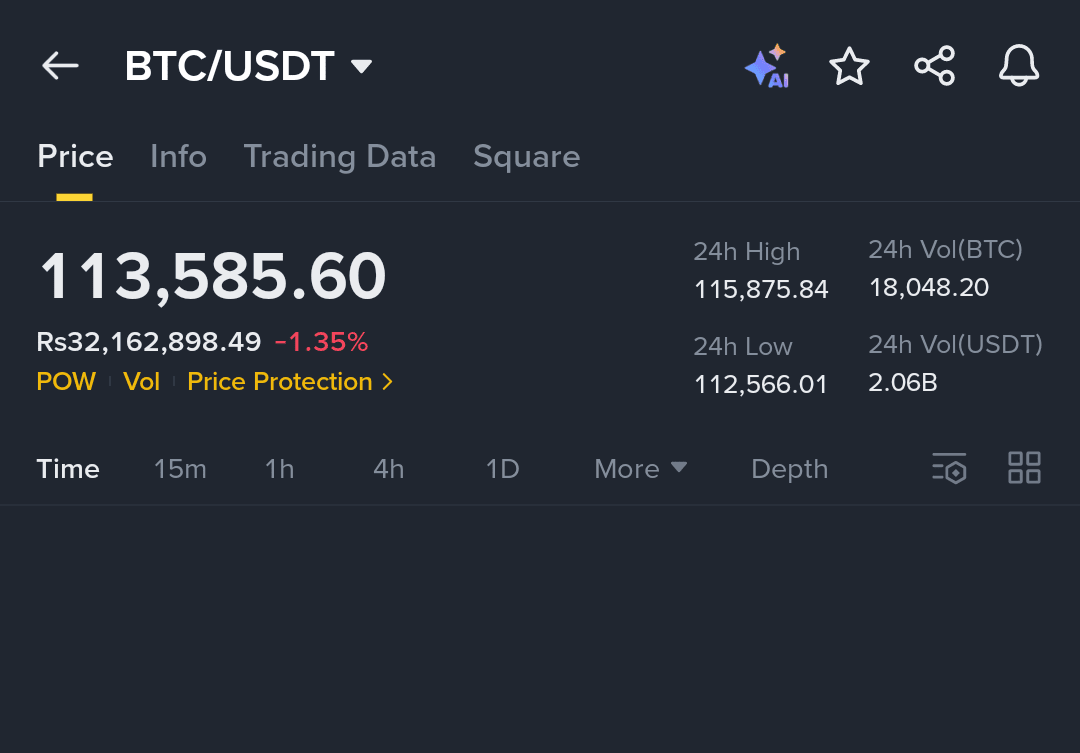Open the AI assistant sparkle icon
1080x753 pixels.
click(766, 67)
